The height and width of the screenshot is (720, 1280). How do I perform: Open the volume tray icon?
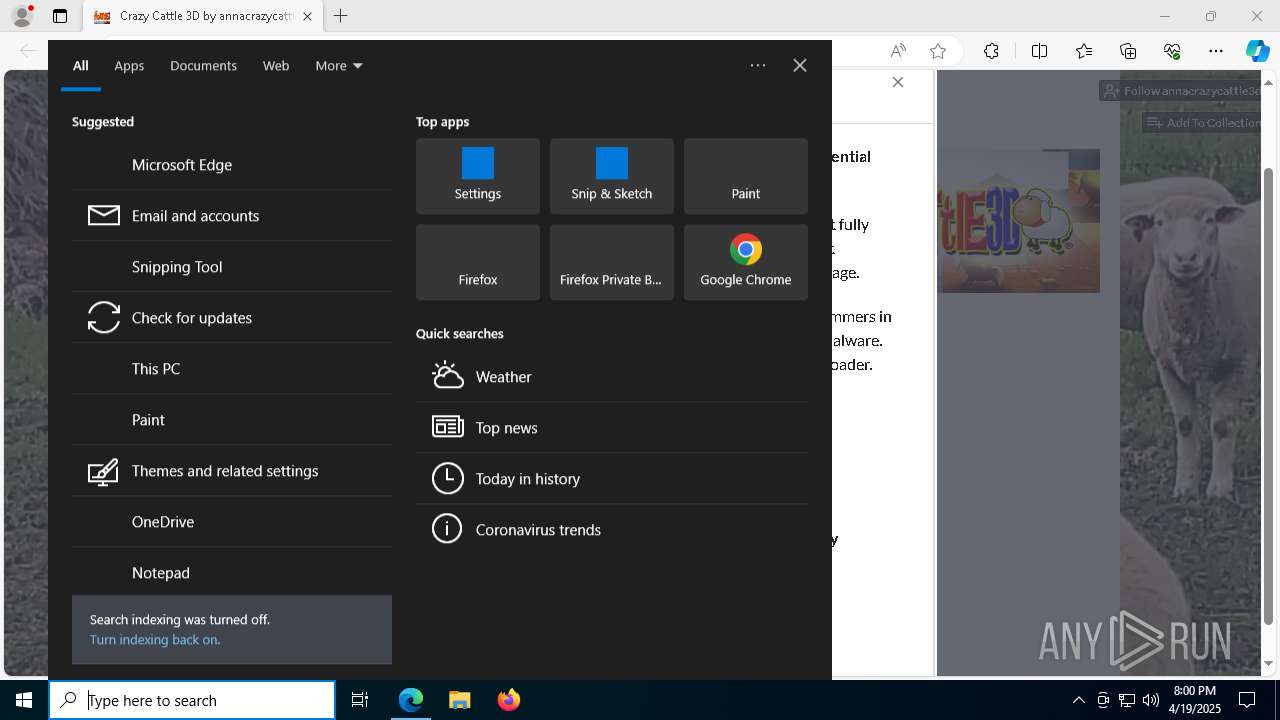click(x=1150, y=700)
